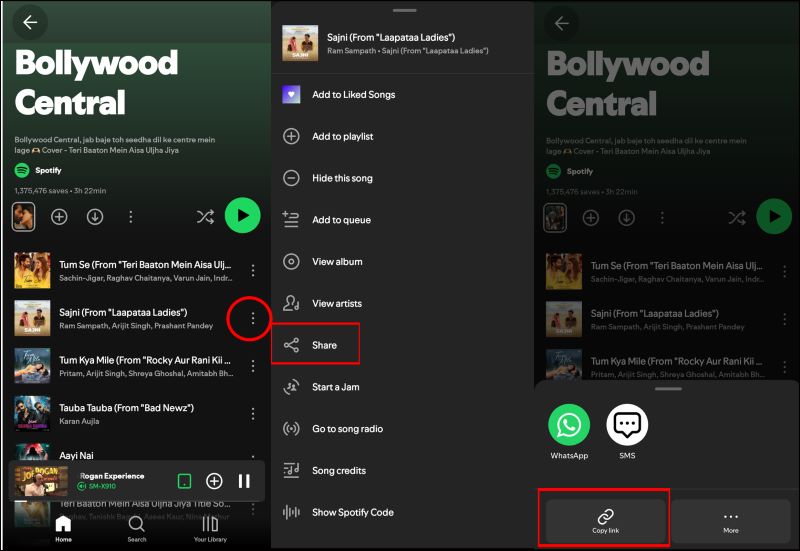Image resolution: width=800 pixels, height=551 pixels.
Task: Open Rogan Experience mini player artwork
Action: pos(41,481)
